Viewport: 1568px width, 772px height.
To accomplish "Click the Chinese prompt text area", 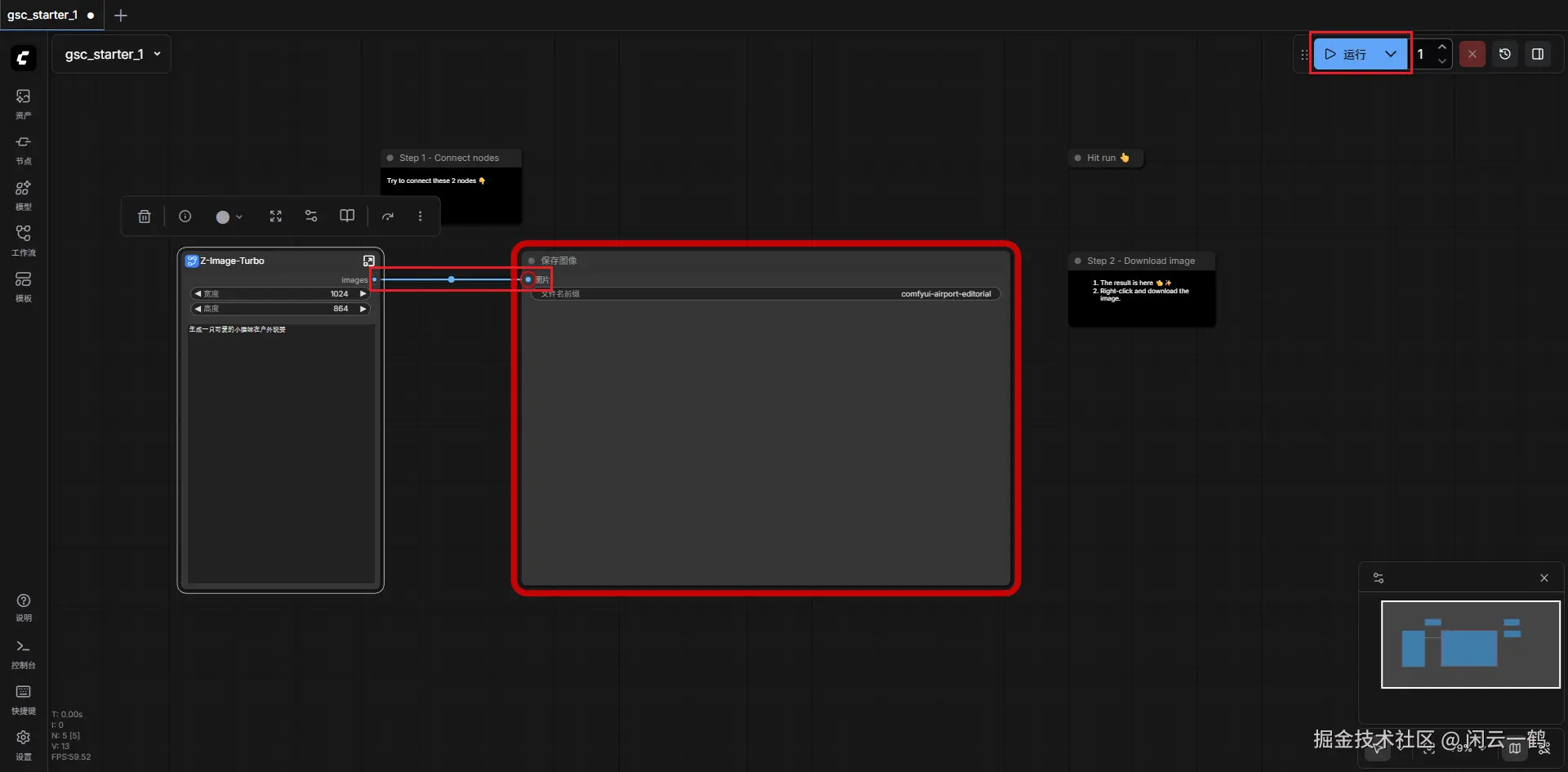I will [281, 453].
